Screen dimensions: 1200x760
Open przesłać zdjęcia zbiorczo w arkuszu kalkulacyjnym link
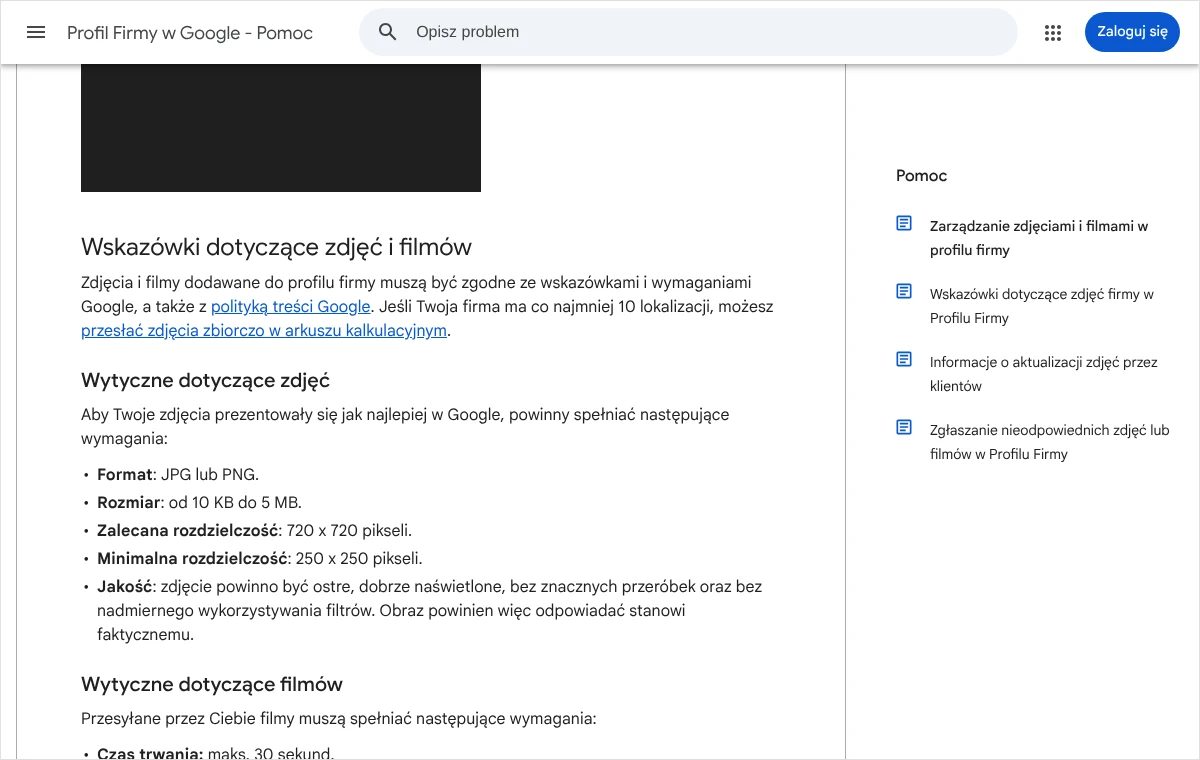[x=264, y=331]
